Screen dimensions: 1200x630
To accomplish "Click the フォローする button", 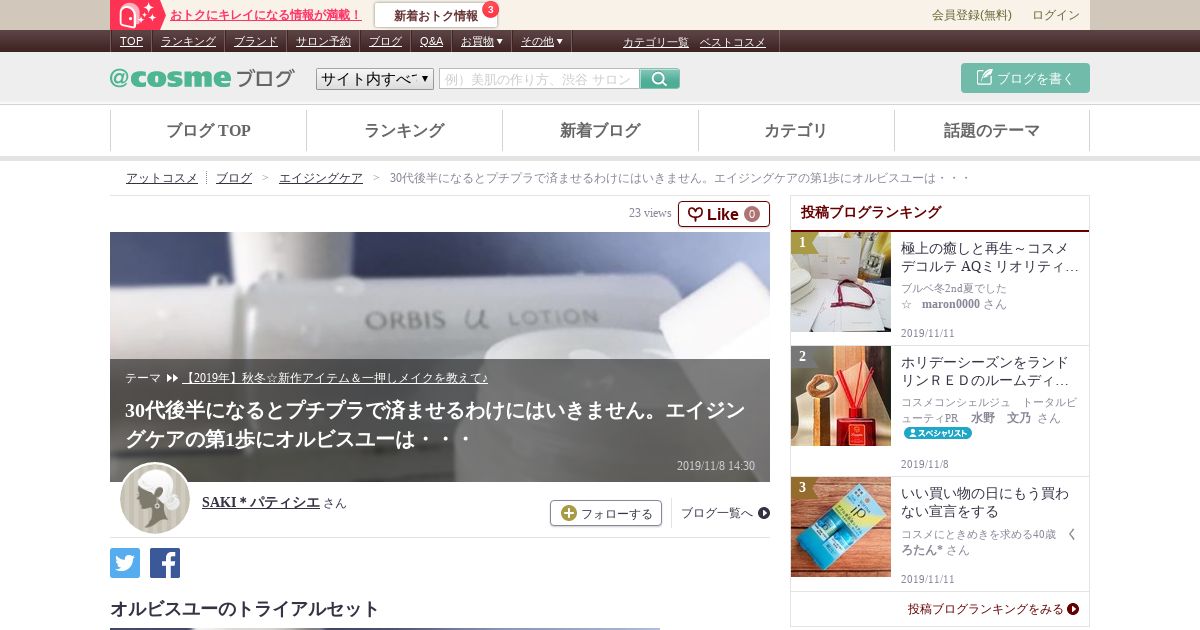I will click(606, 513).
